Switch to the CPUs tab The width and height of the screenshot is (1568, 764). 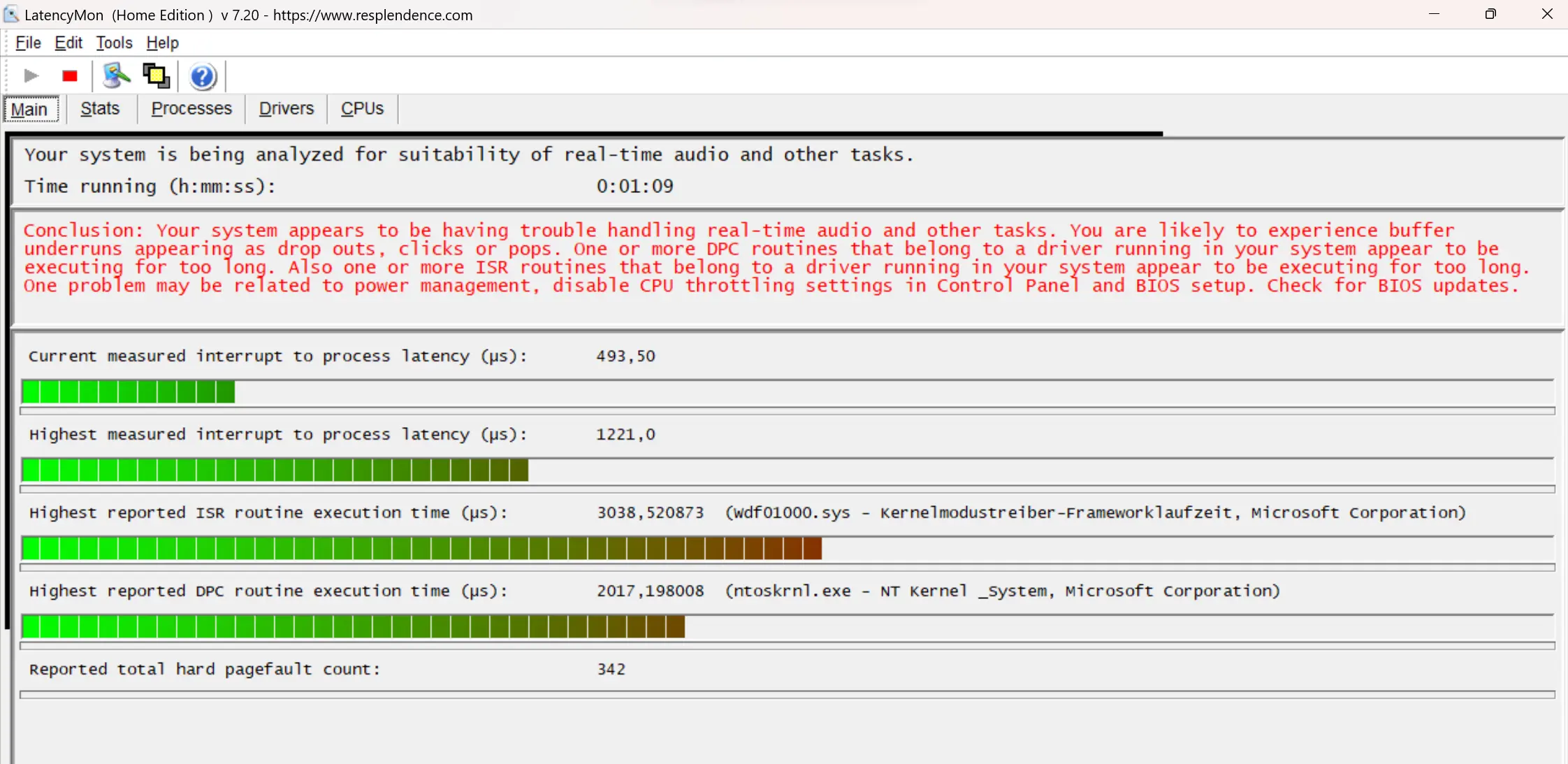(362, 108)
